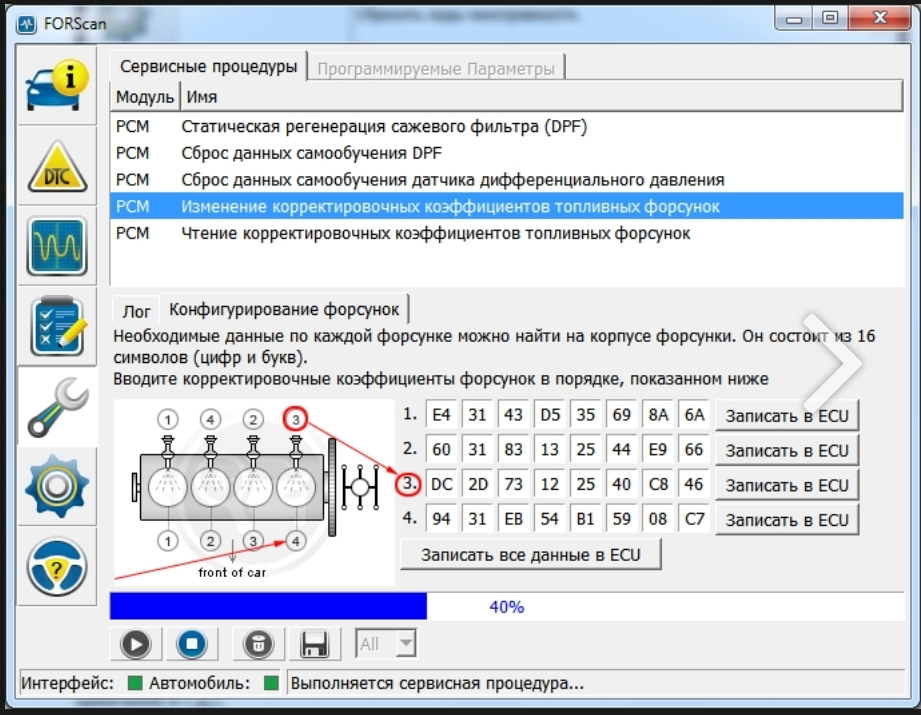921x715 pixels.
Task: Open the DTC error codes section
Action: [57, 166]
